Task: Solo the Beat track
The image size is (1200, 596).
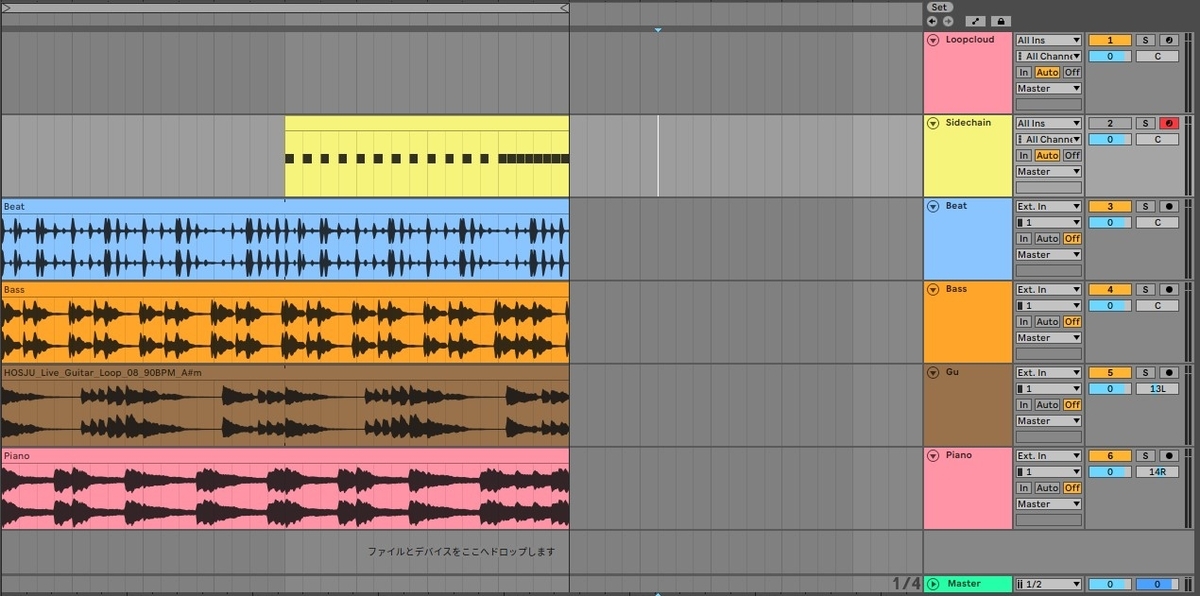Action: (1146, 206)
